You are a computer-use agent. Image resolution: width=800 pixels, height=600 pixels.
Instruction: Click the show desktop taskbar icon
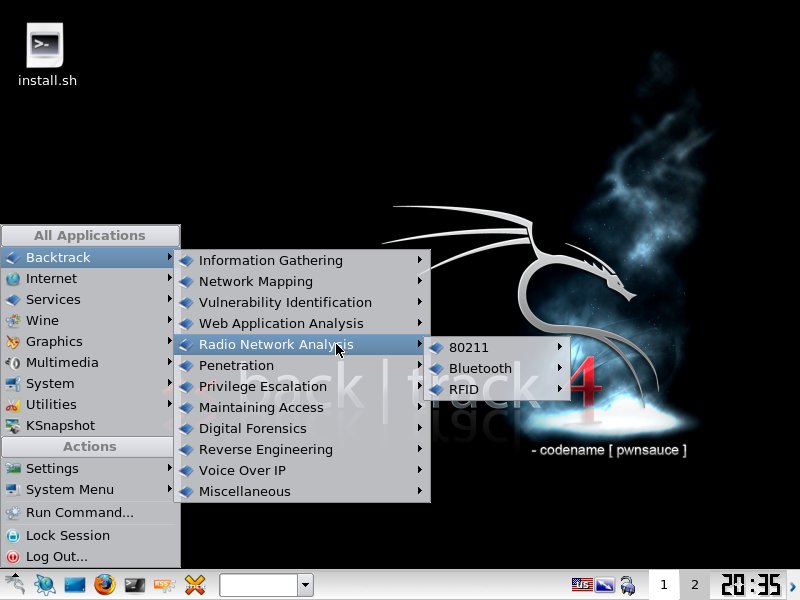point(74,585)
